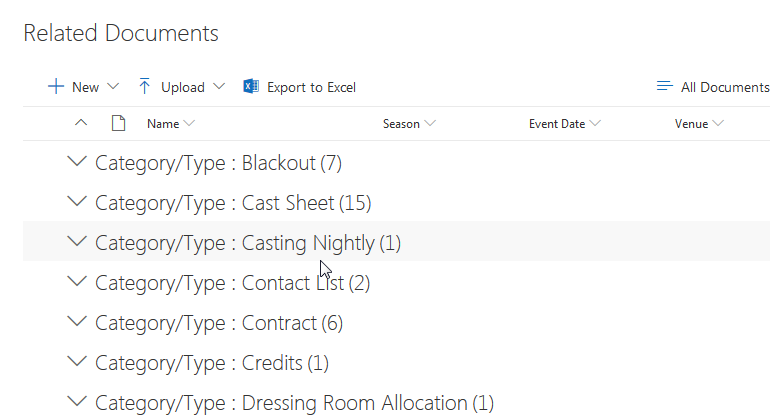Collapse the Cast Sheet group chevron

[x=76, y=202]
